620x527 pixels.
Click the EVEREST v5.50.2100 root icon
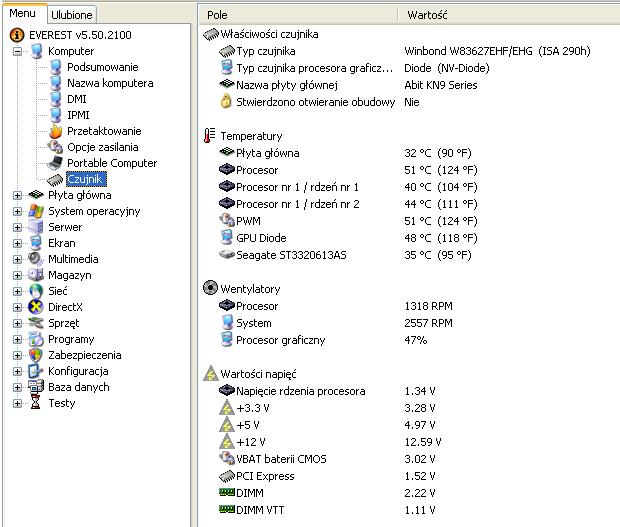click(x=16, y=35)
